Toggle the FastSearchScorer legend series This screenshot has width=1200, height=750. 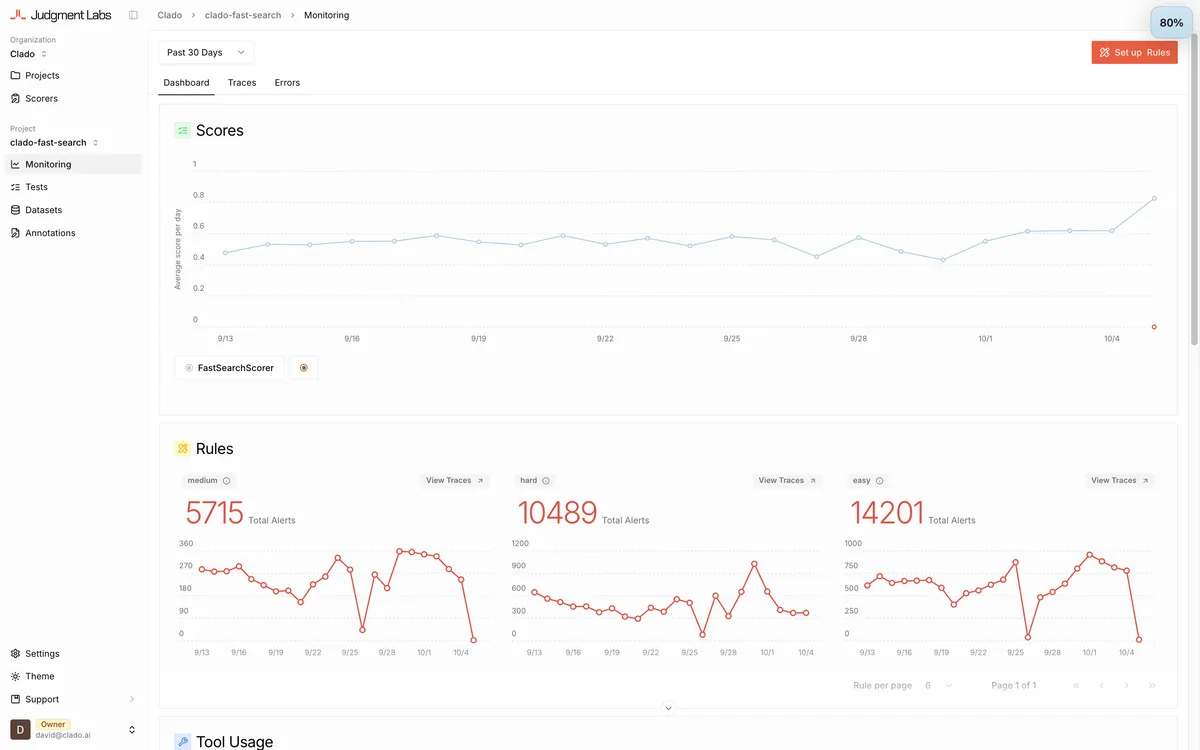(229, 368)
